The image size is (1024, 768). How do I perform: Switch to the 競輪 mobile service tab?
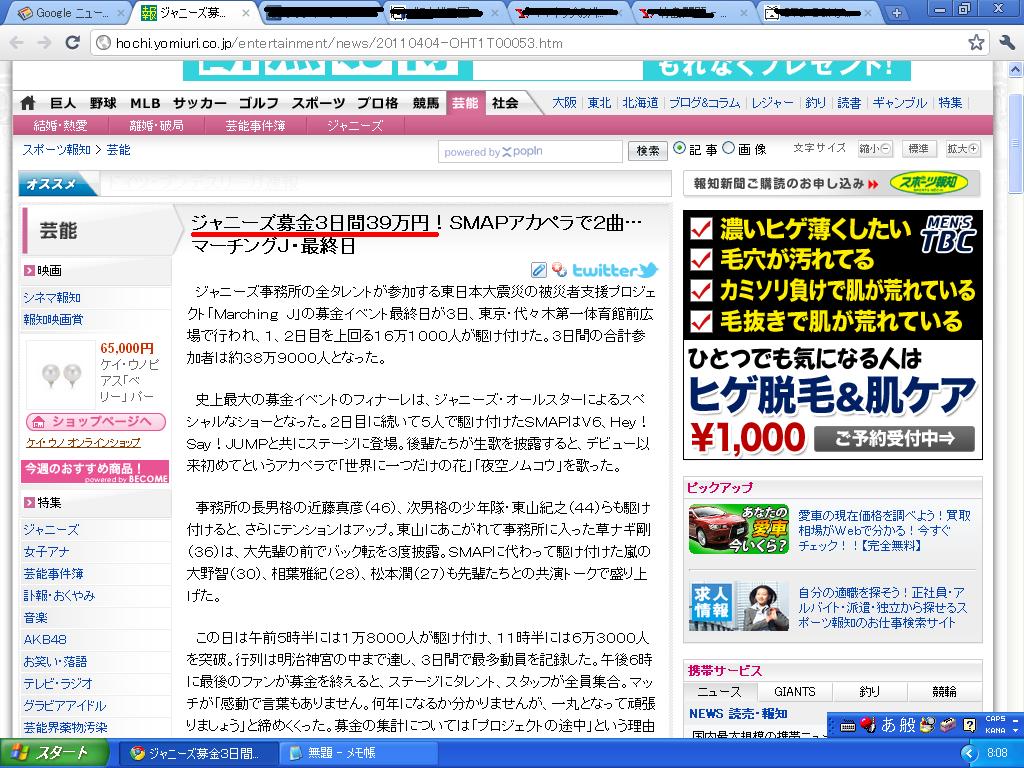944,692
